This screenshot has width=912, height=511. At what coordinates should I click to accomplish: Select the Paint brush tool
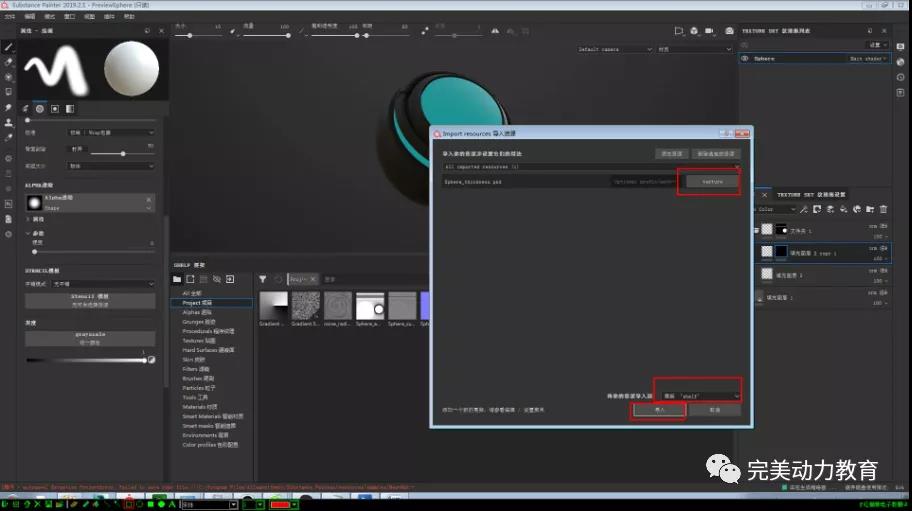click(8, 47)
